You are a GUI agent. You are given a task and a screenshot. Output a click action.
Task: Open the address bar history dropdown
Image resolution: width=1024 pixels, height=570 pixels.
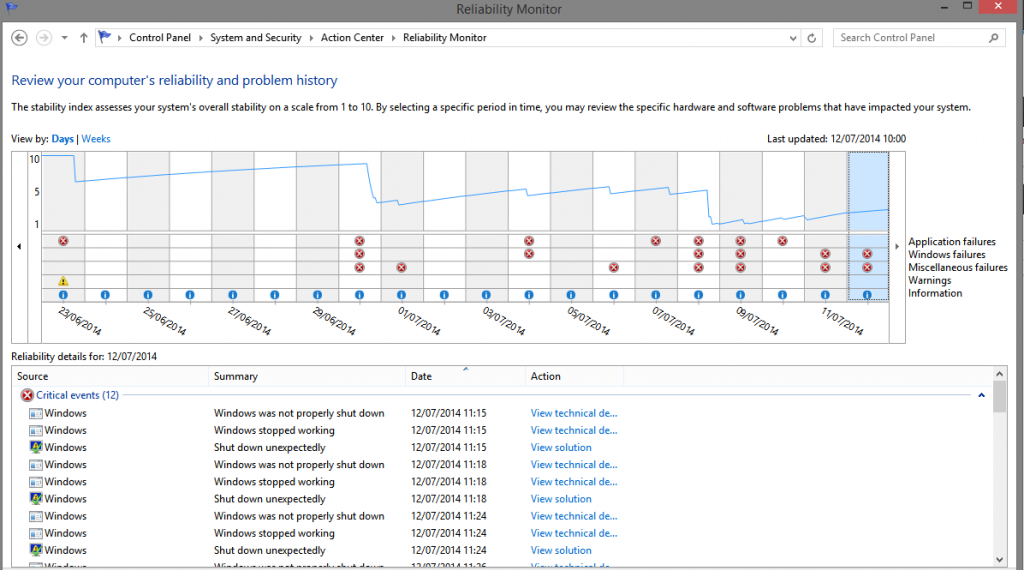point(793,38)
